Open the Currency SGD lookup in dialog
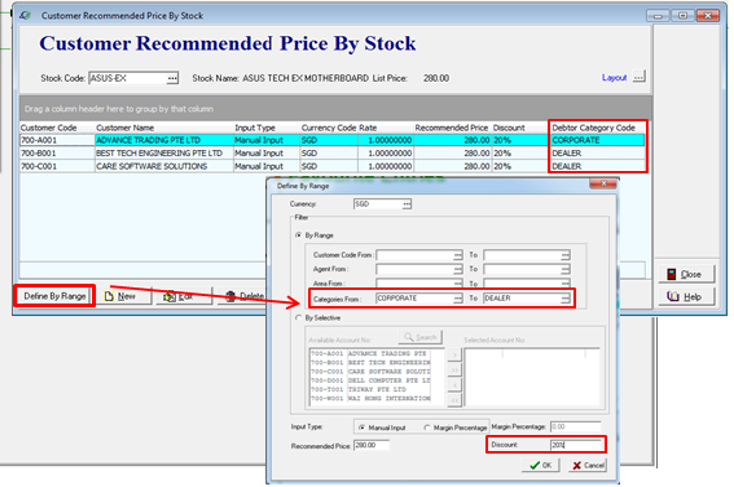 (x=407, y=204)
